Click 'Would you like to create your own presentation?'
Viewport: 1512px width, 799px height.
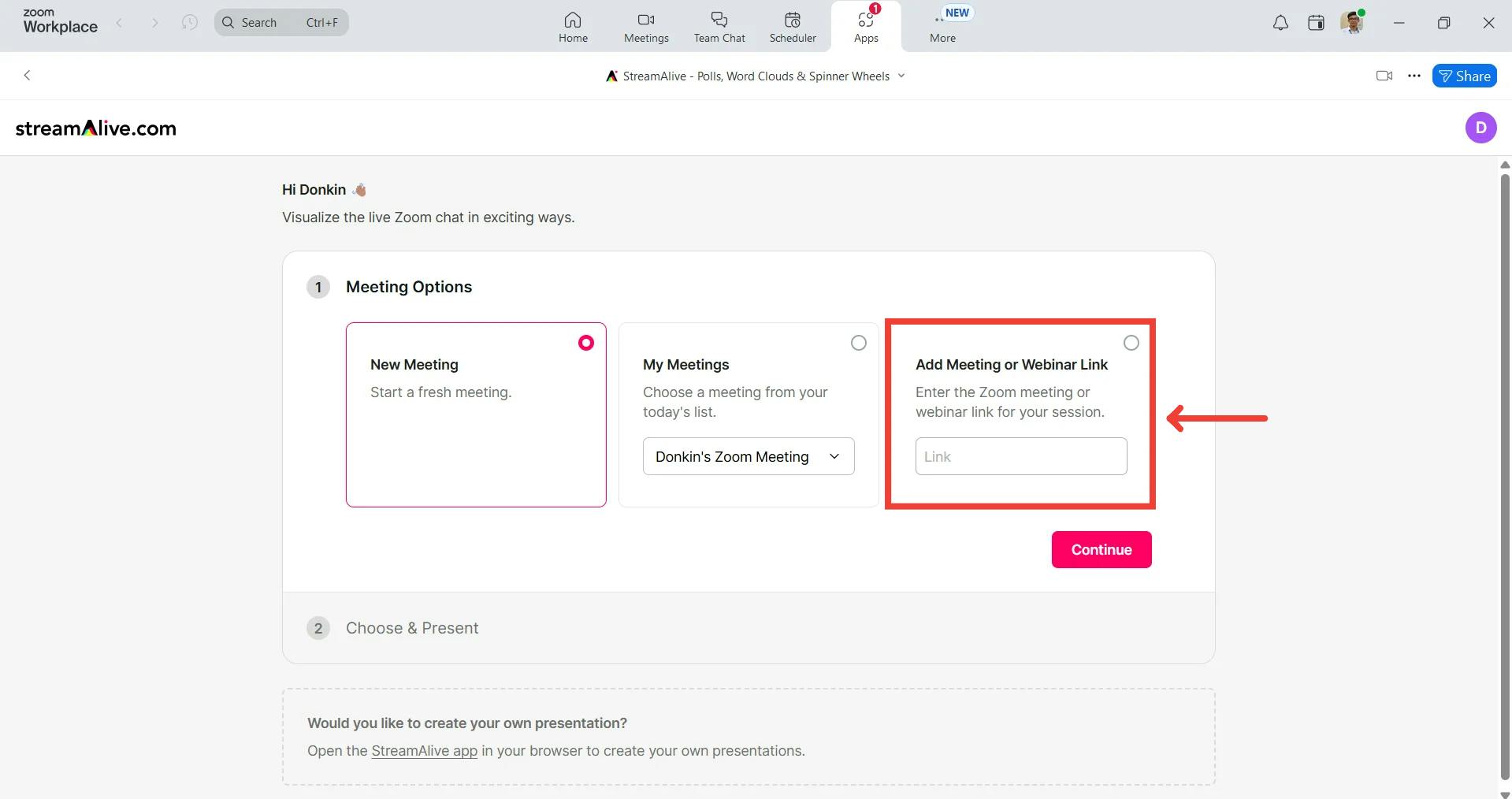[x=467, y=723]
